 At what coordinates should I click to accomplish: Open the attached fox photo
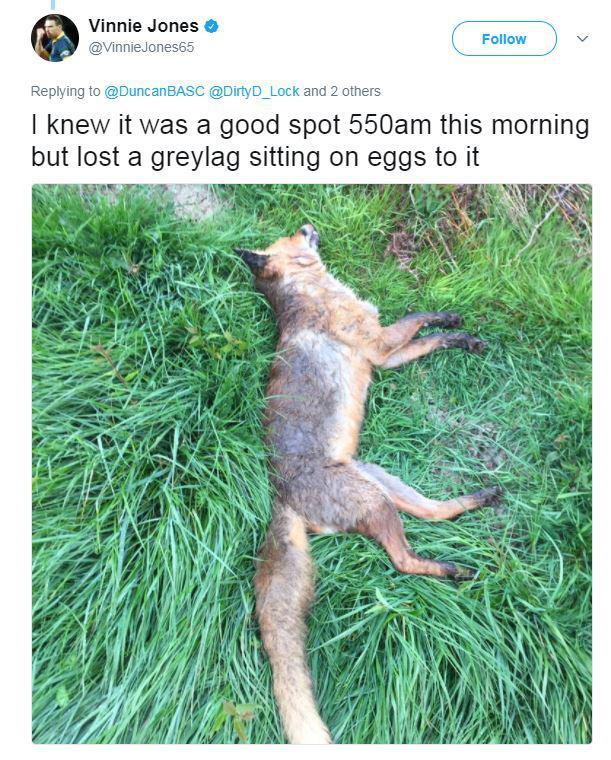click(x=312, y=464)
